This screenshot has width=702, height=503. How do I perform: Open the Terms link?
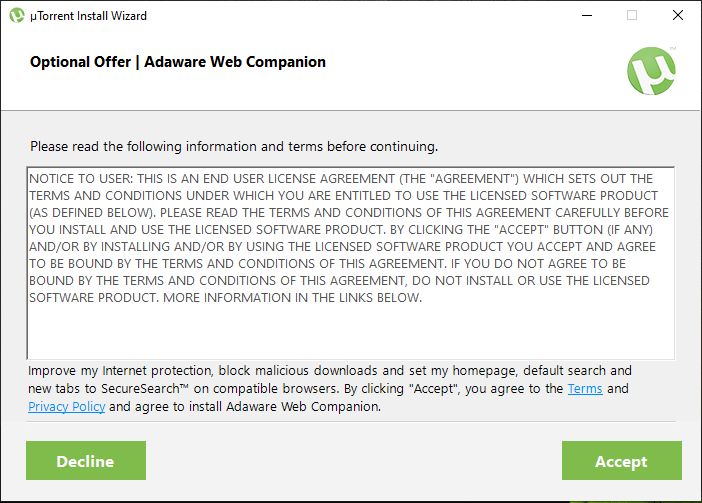click(x=585, y=388)
